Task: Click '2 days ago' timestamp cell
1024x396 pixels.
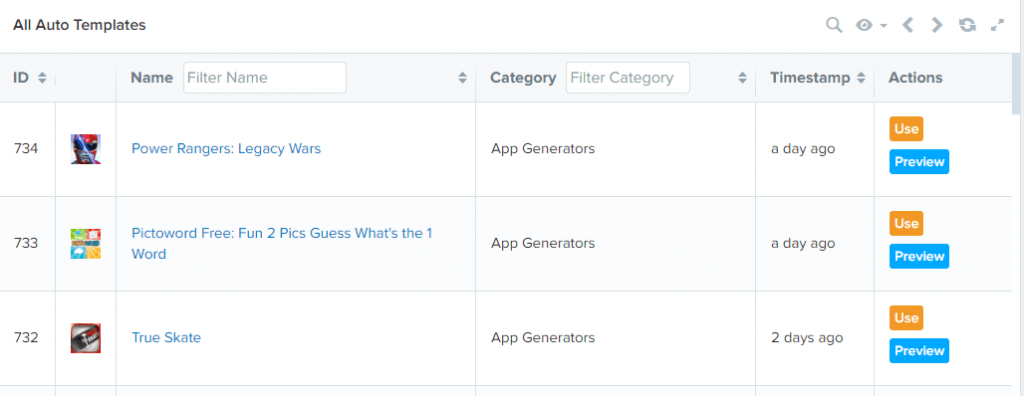Action: click(807, 338)
